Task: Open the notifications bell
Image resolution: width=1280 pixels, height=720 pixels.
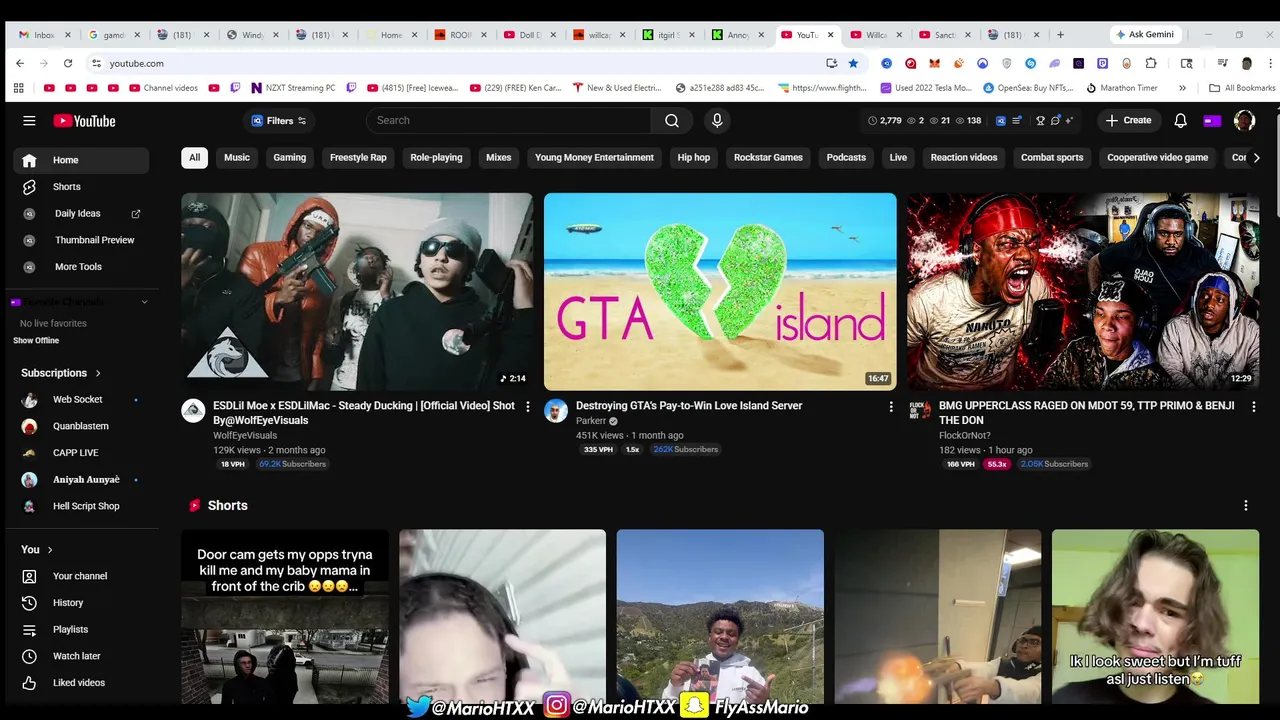Action: 1180,121
